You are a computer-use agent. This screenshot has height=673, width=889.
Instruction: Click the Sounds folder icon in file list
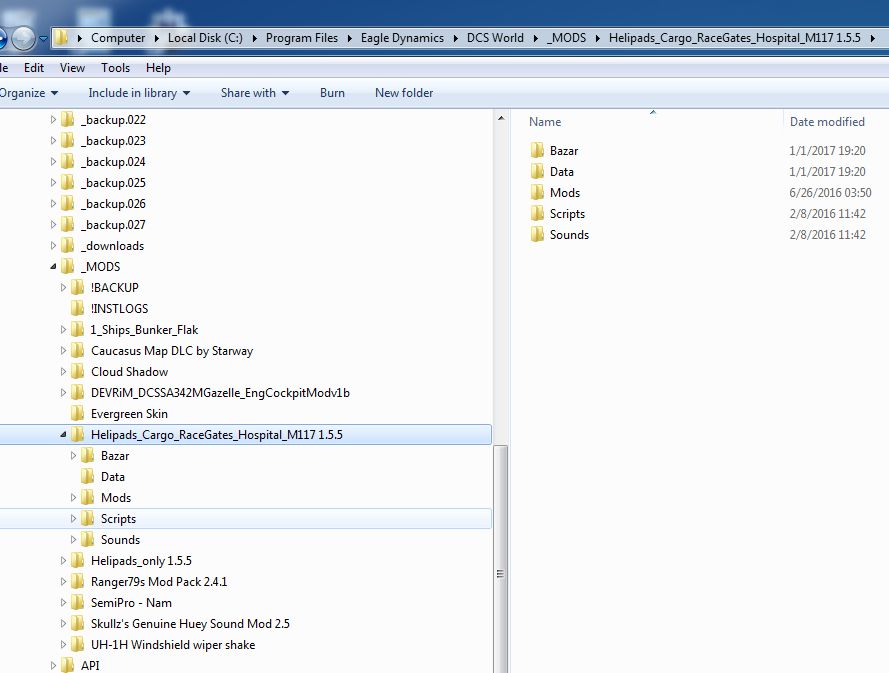[537, 234]
